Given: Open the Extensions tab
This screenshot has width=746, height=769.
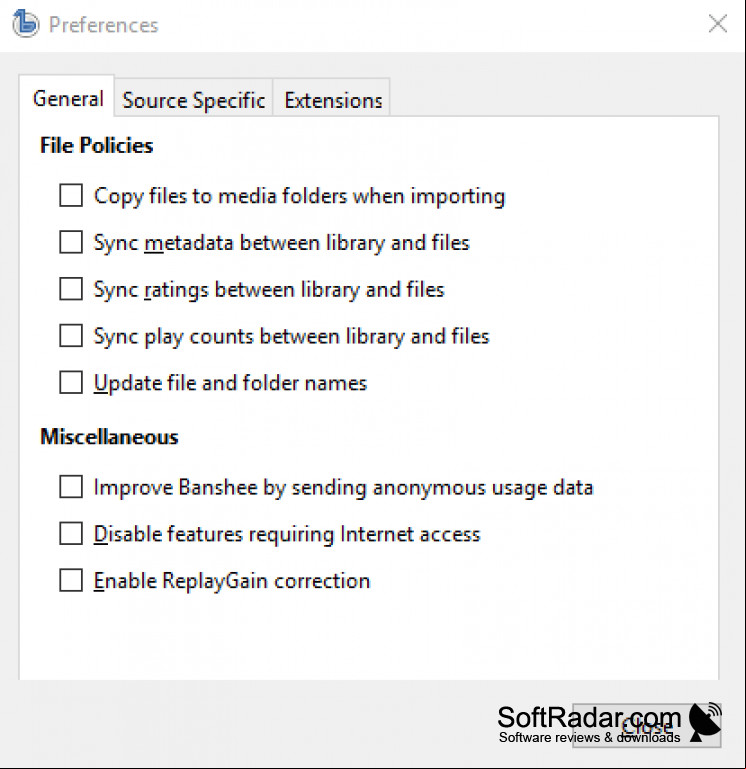Looking at the screenshot, I should pos(333,100).
